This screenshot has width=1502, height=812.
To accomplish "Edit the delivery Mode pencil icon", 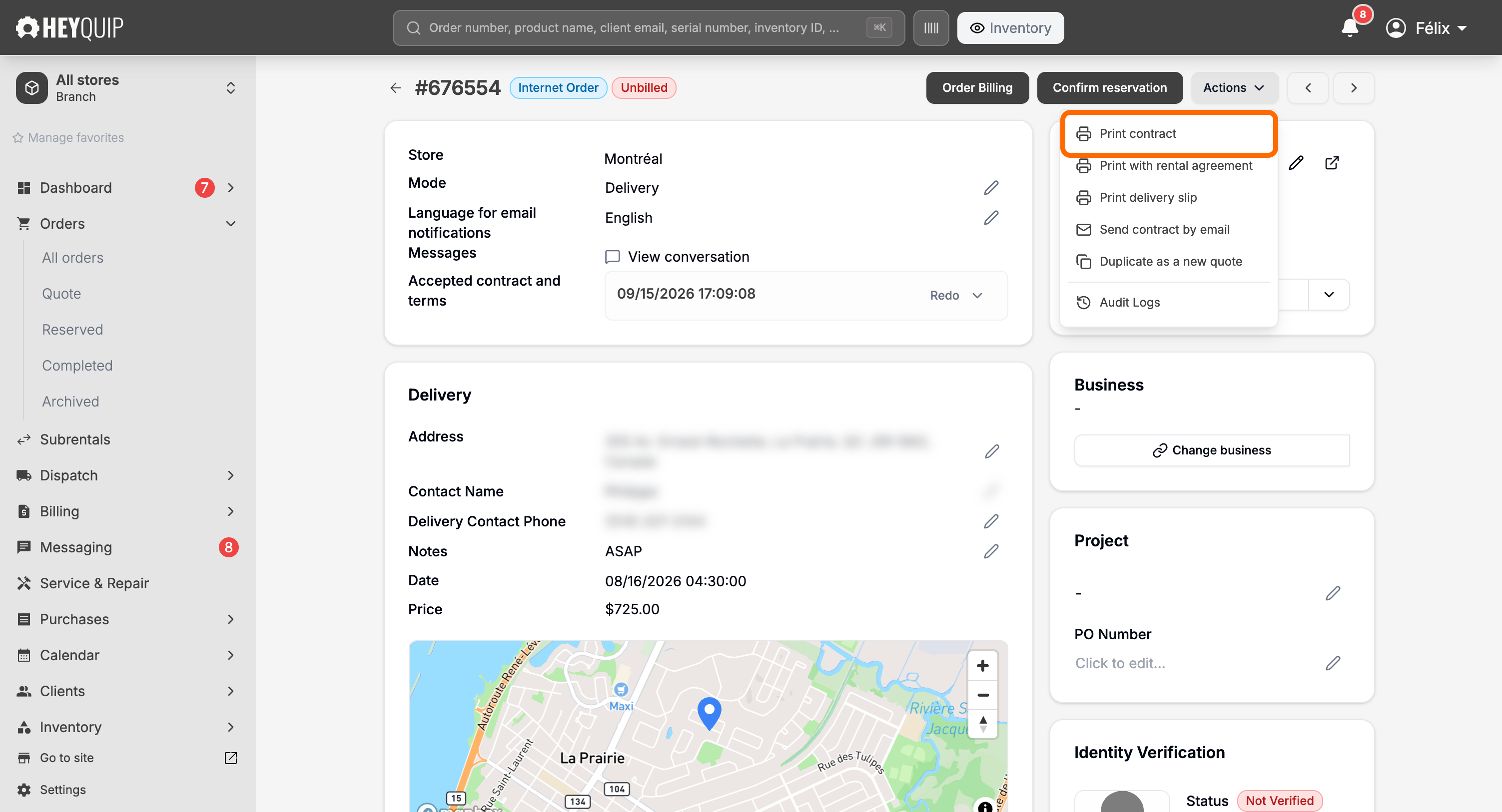I will [991, 188].
